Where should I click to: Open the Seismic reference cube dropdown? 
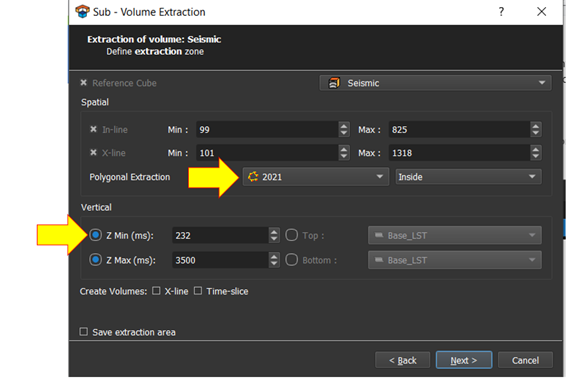pos(435,83)
